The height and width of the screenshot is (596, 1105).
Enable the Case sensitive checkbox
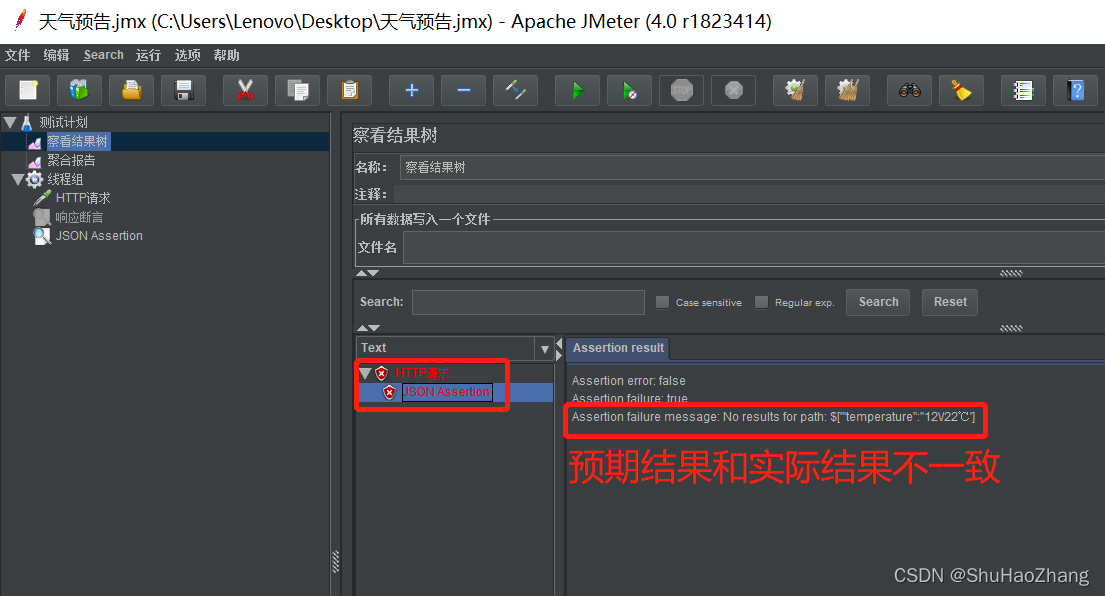[x=662, y=302]
